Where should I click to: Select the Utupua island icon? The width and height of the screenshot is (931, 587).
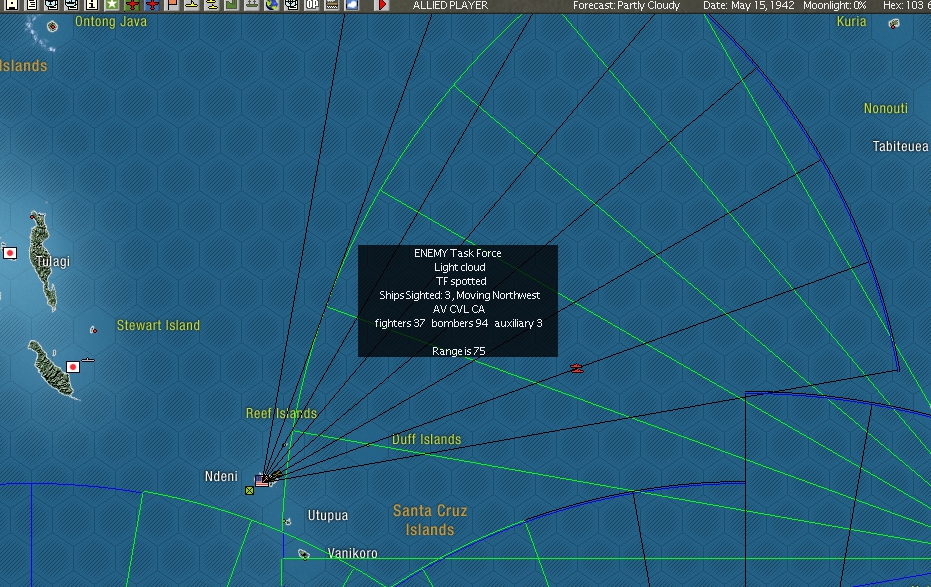pyautogui.click(x=287, y=522)
